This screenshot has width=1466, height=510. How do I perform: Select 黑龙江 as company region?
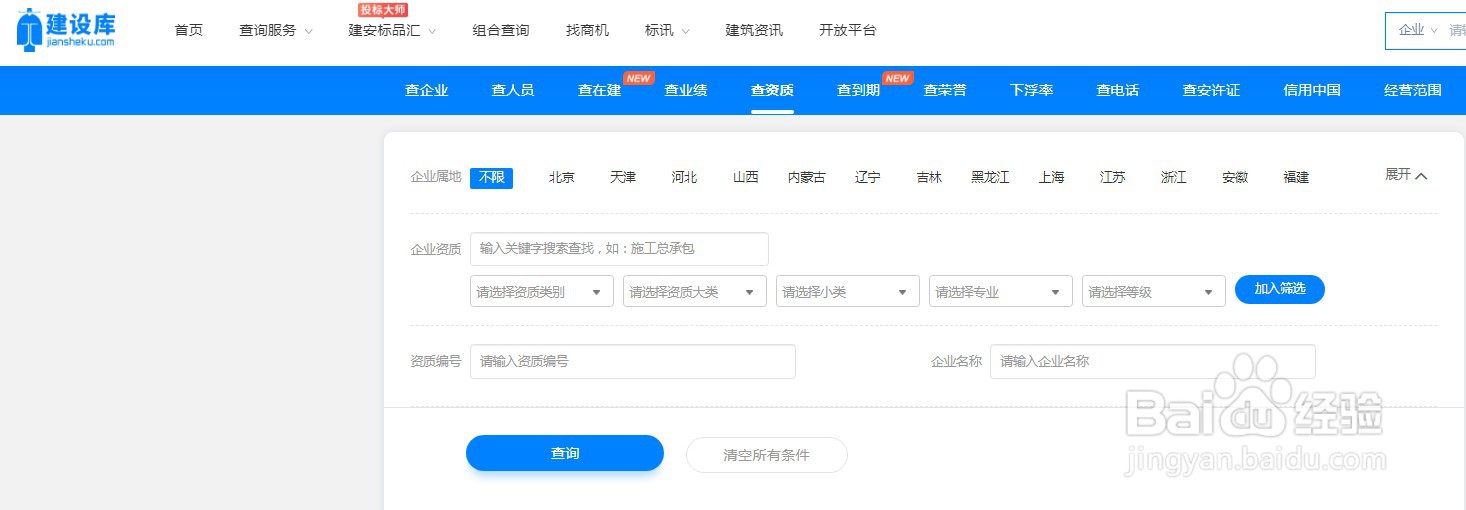990,177
